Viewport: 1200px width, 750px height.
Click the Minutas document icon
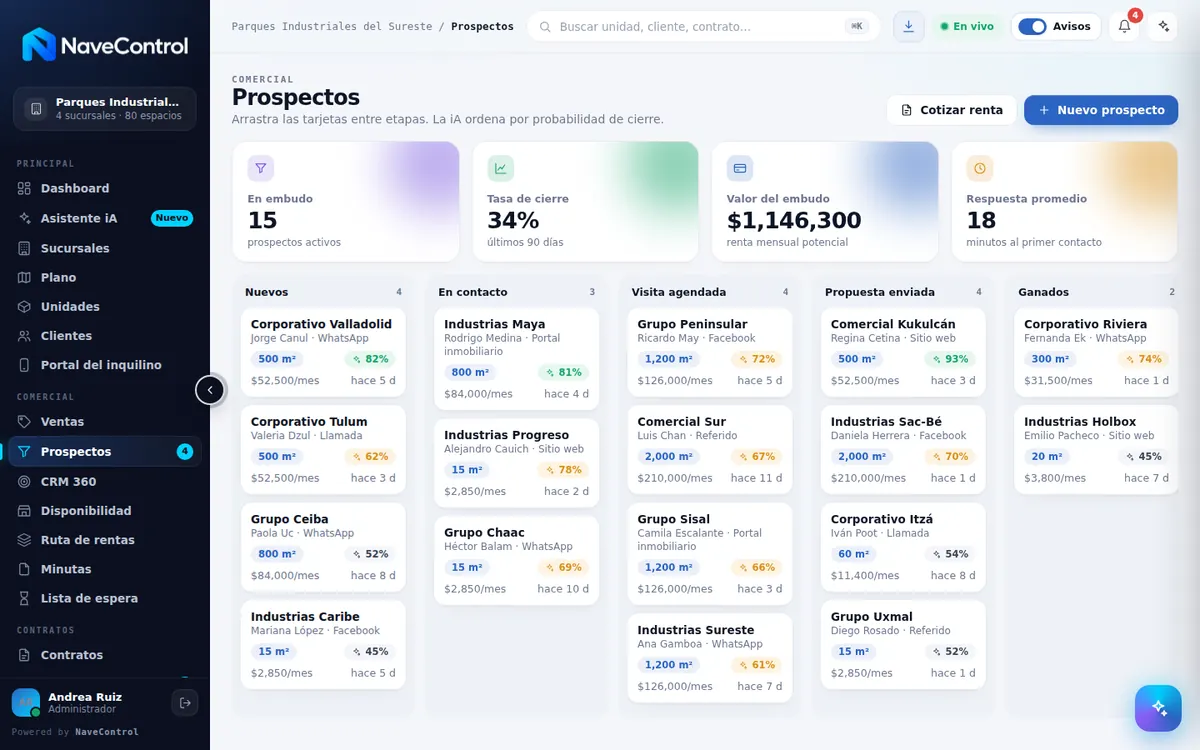click(25, 569)
